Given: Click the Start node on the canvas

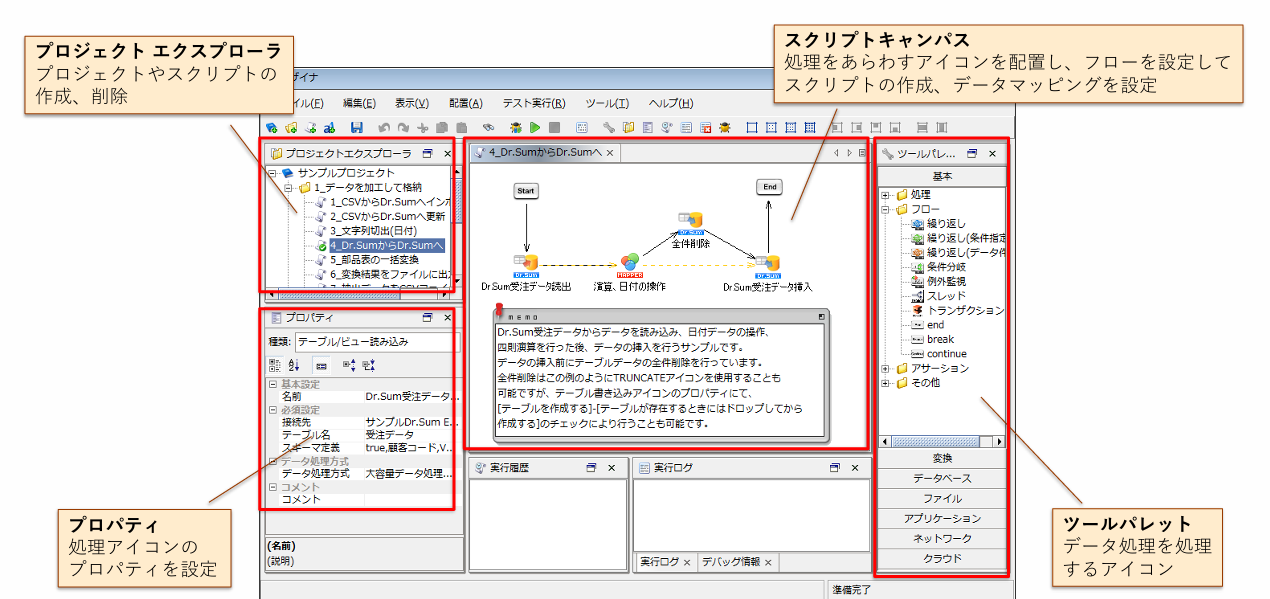Looking at the screenshot, I should coord(526,190).
